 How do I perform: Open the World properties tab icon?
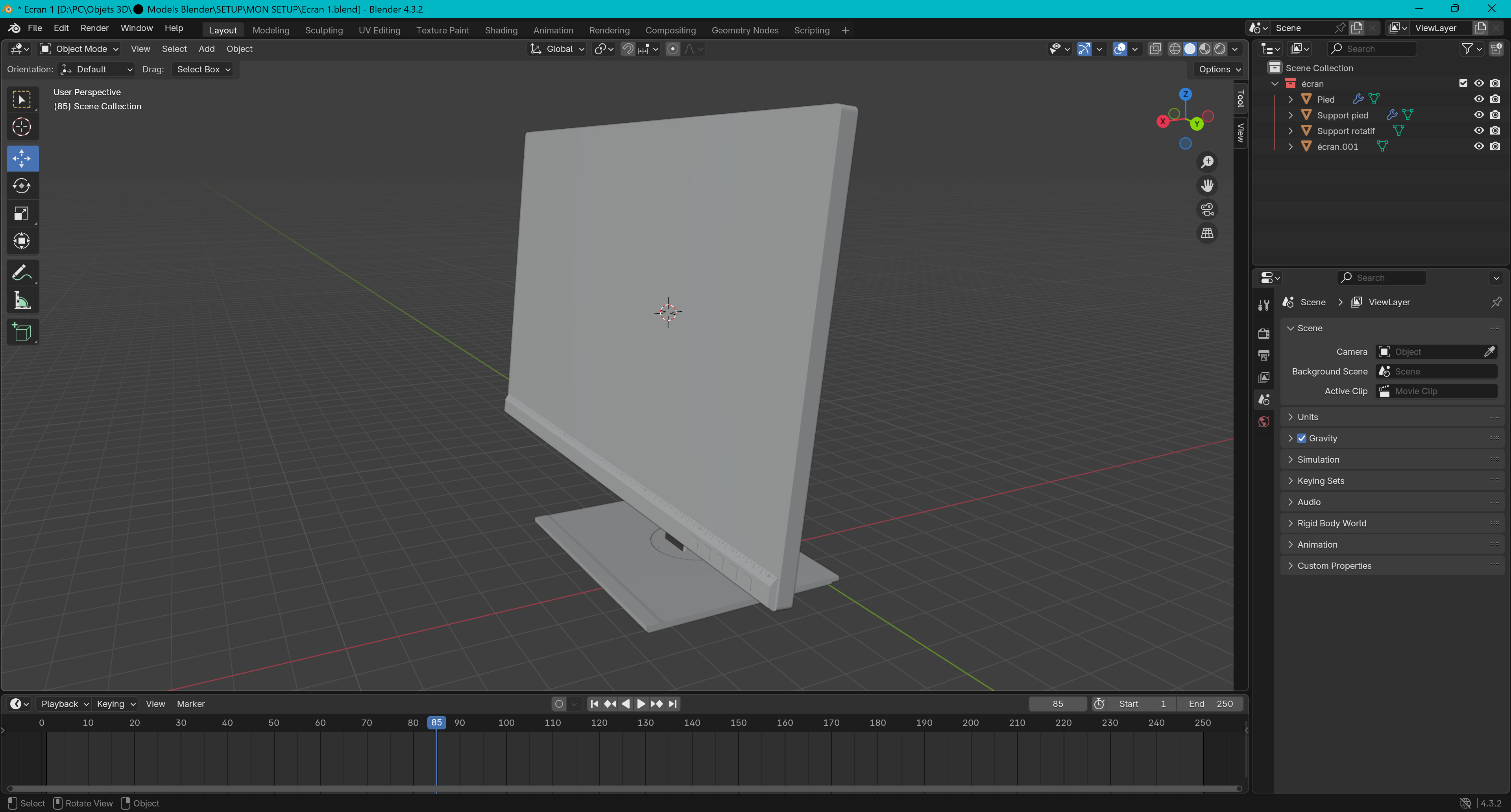(1263, 422)
